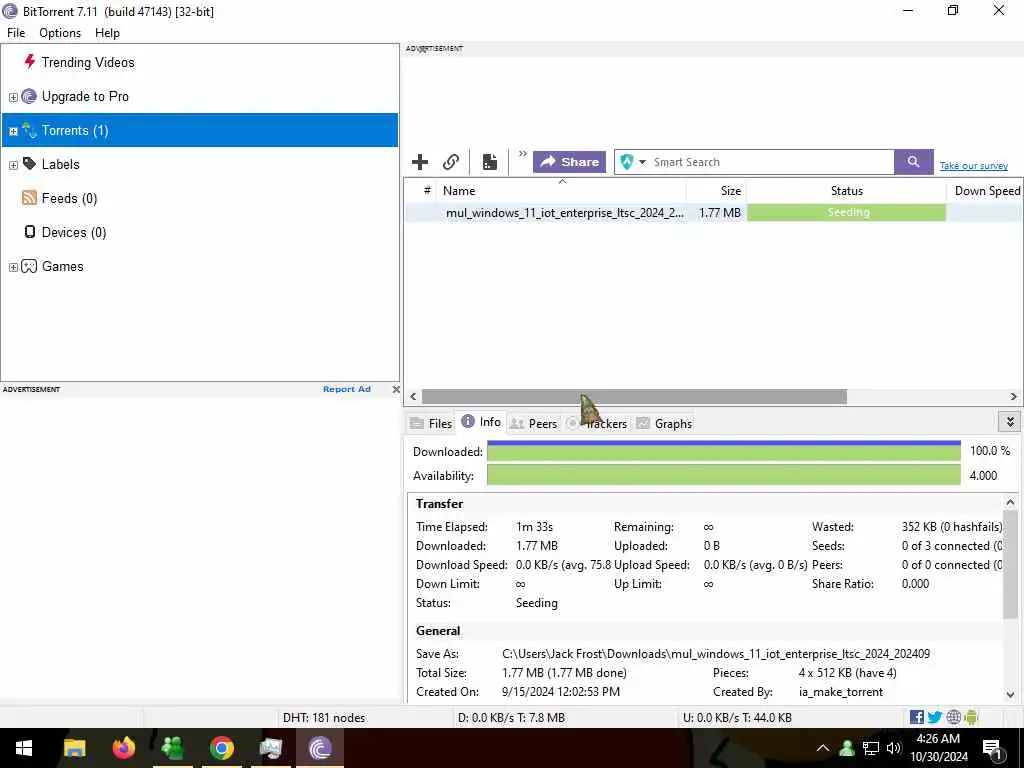Click the Trending Videos lightning icon
1024x768 pixels.
point(29,62)
